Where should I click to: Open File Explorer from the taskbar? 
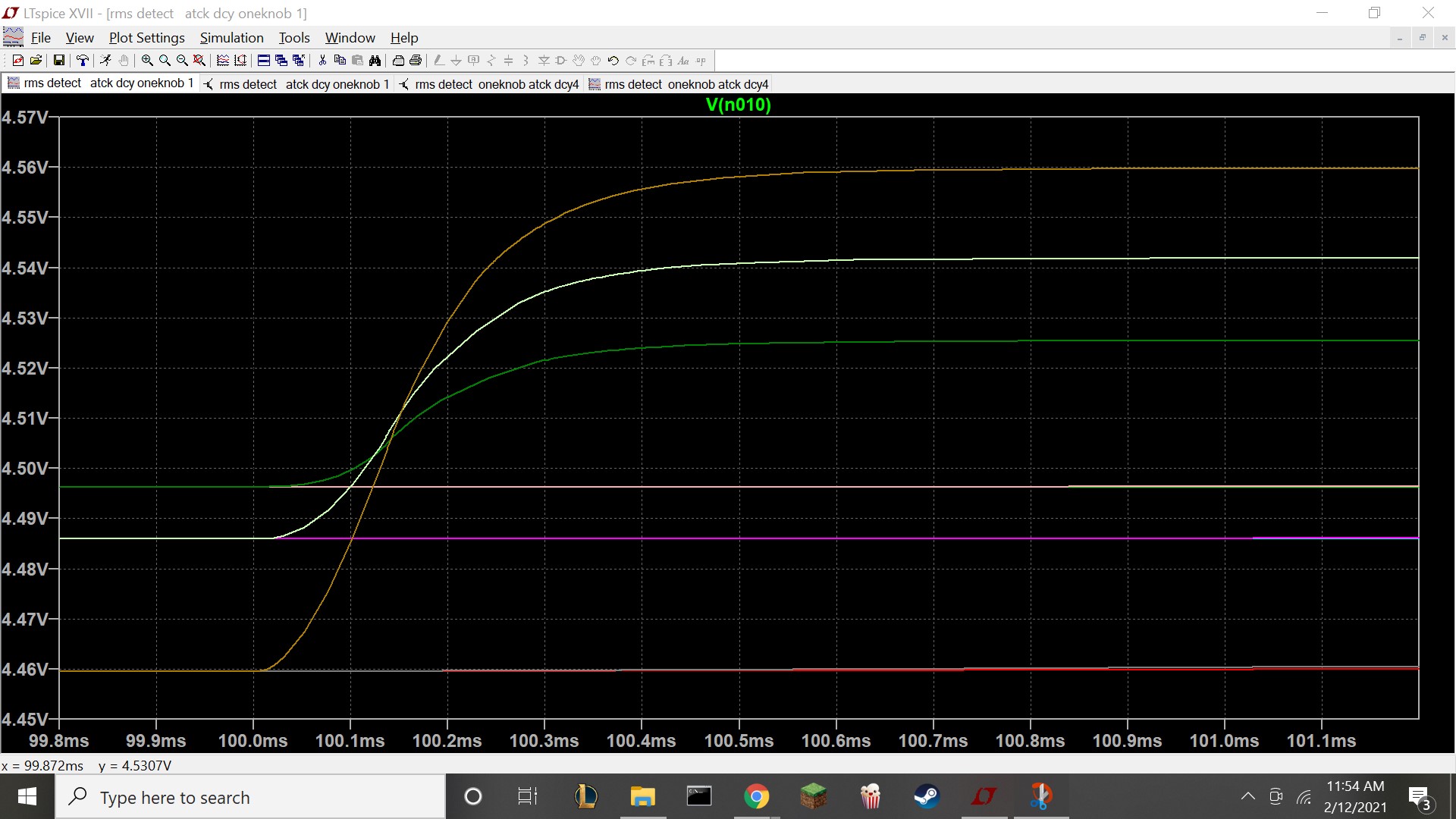point(642,797)
